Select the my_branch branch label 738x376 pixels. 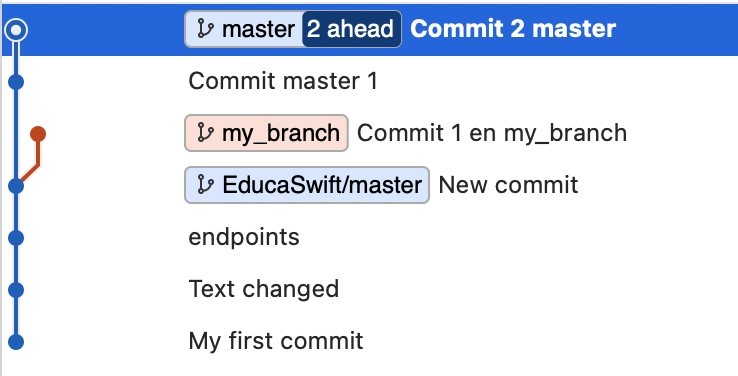coord(266,133)
